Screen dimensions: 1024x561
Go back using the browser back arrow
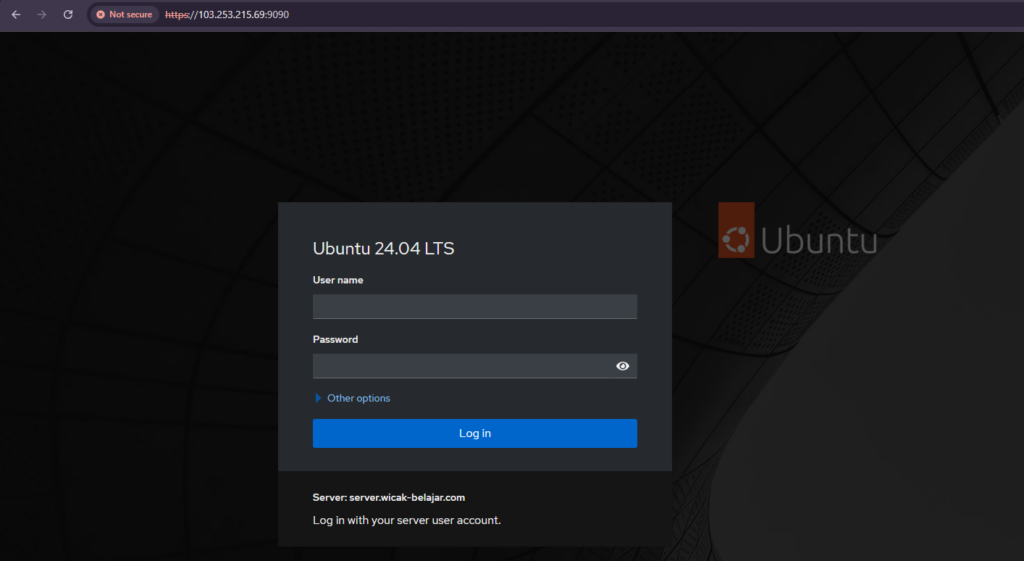point(16,14)
